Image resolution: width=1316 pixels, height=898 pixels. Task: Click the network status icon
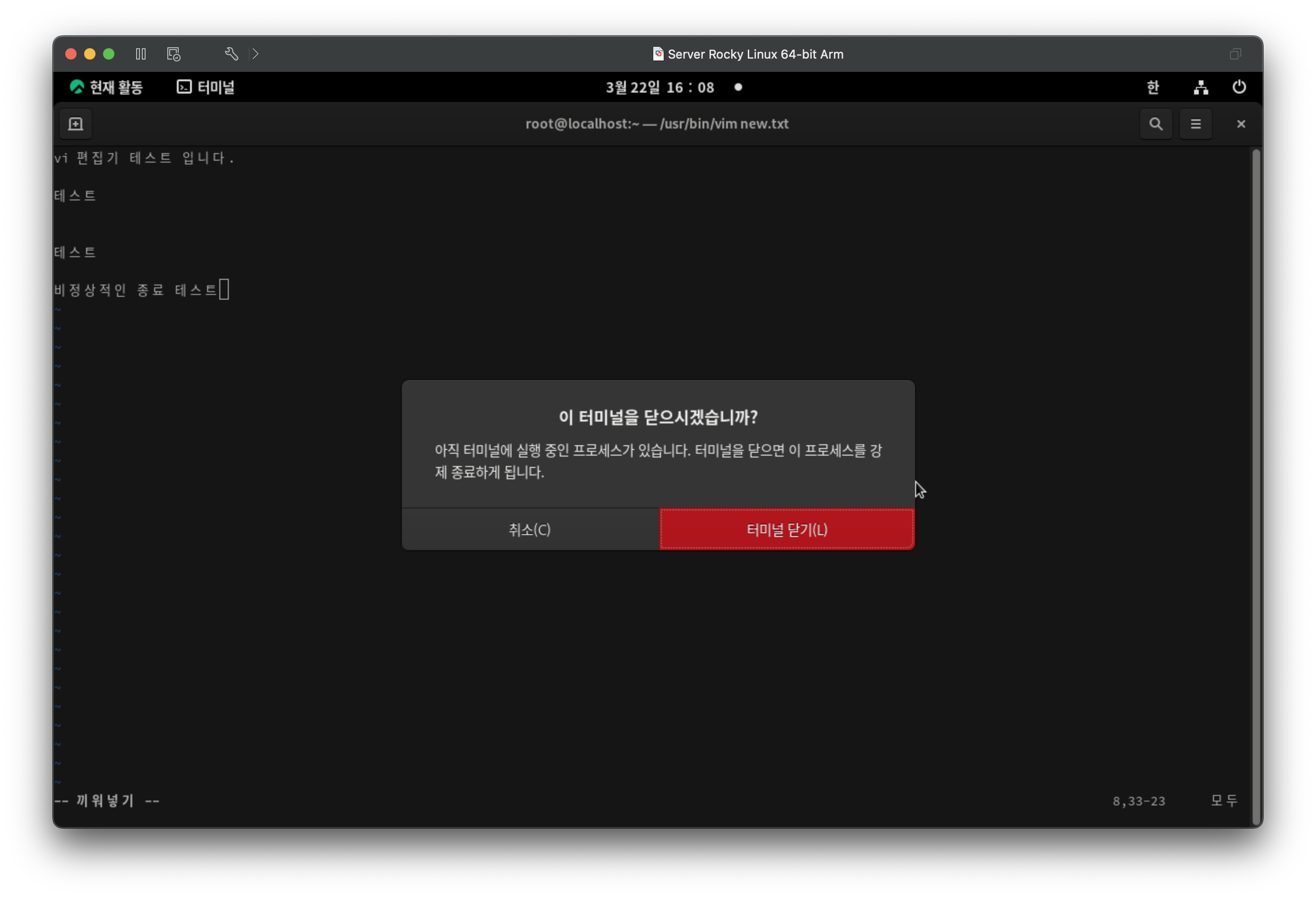tap(1201, 87)
